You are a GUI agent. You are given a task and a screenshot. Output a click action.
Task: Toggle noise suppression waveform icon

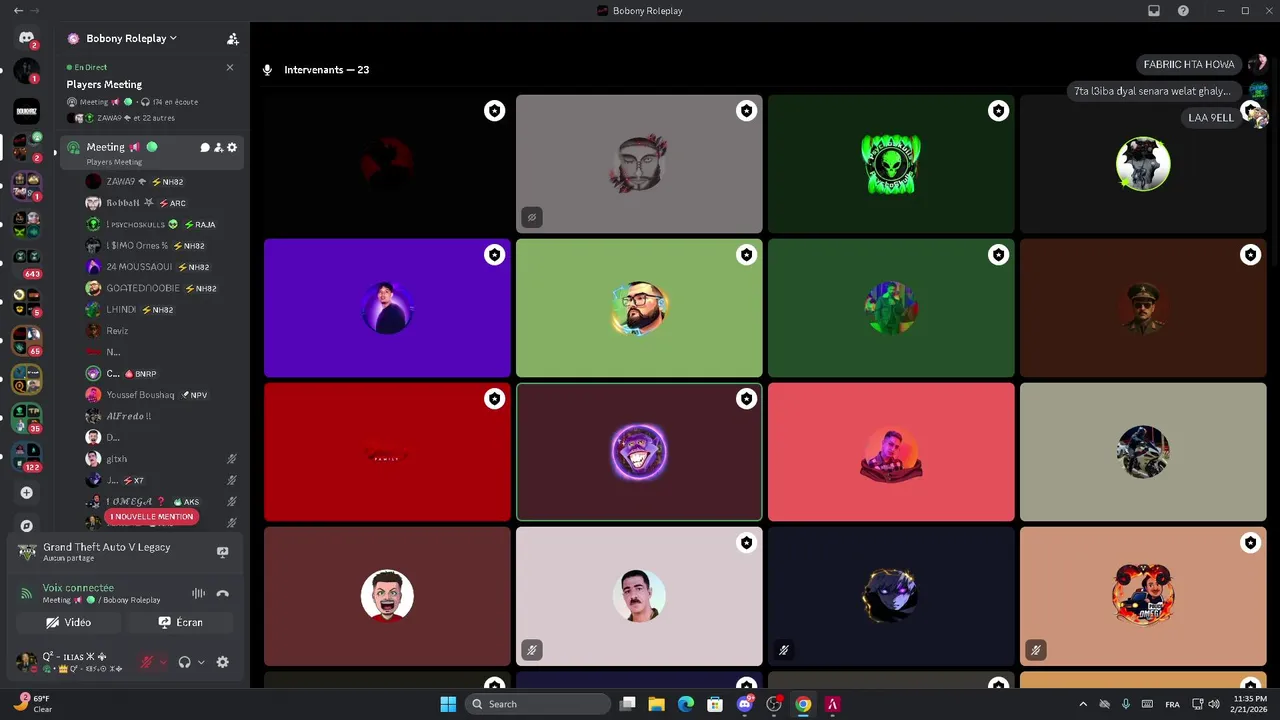(199, 594)
